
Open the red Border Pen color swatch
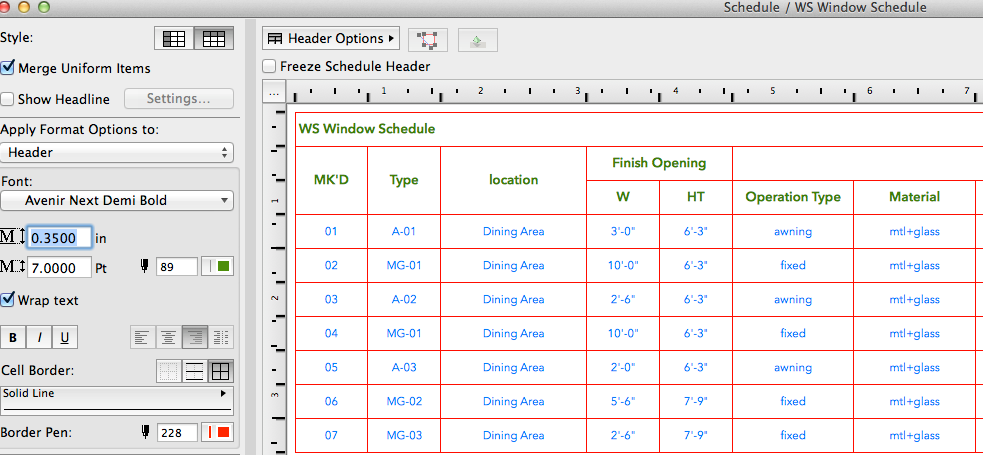click(x=217, y=432)
